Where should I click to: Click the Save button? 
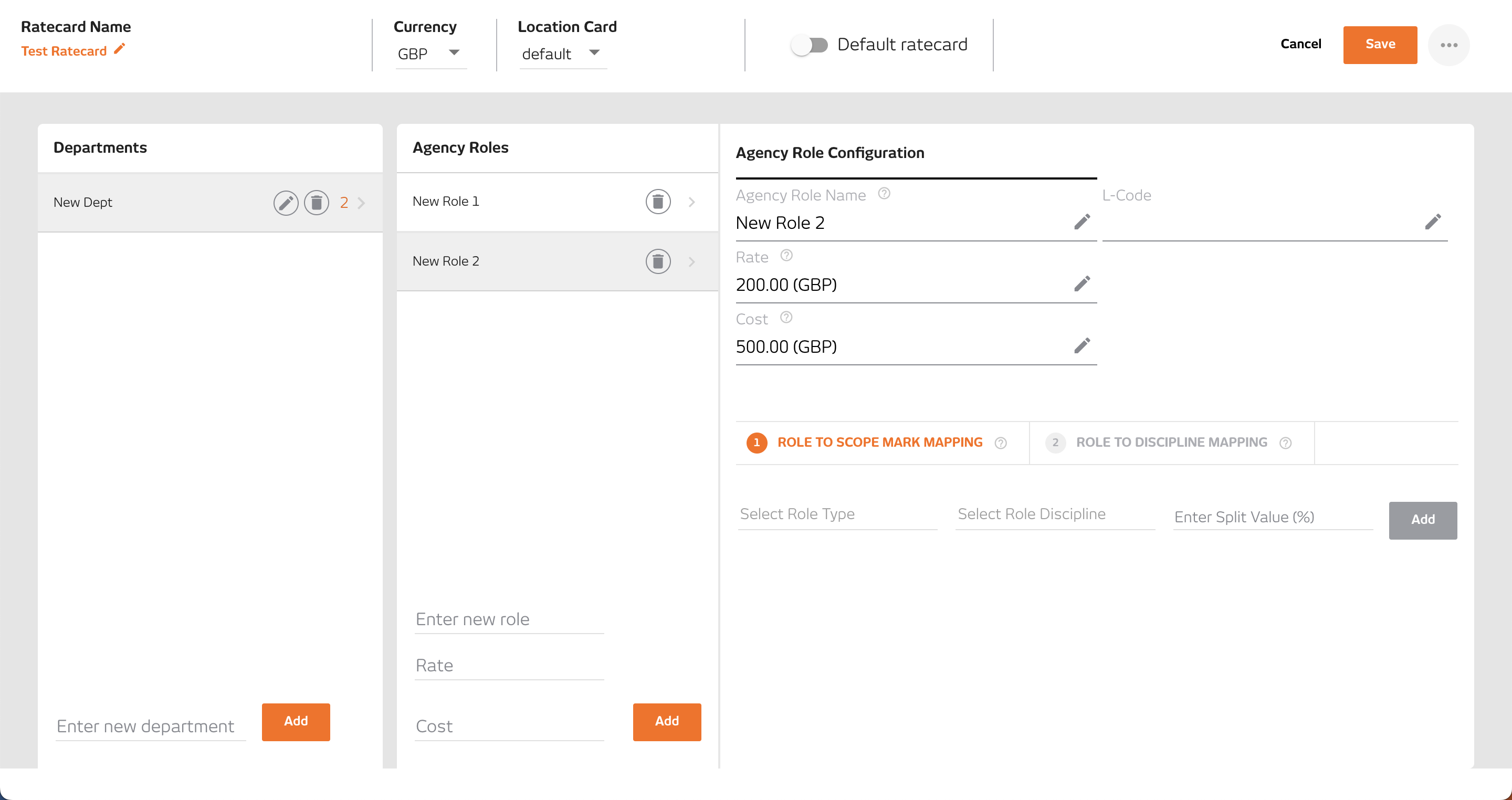coord(1380,45)
